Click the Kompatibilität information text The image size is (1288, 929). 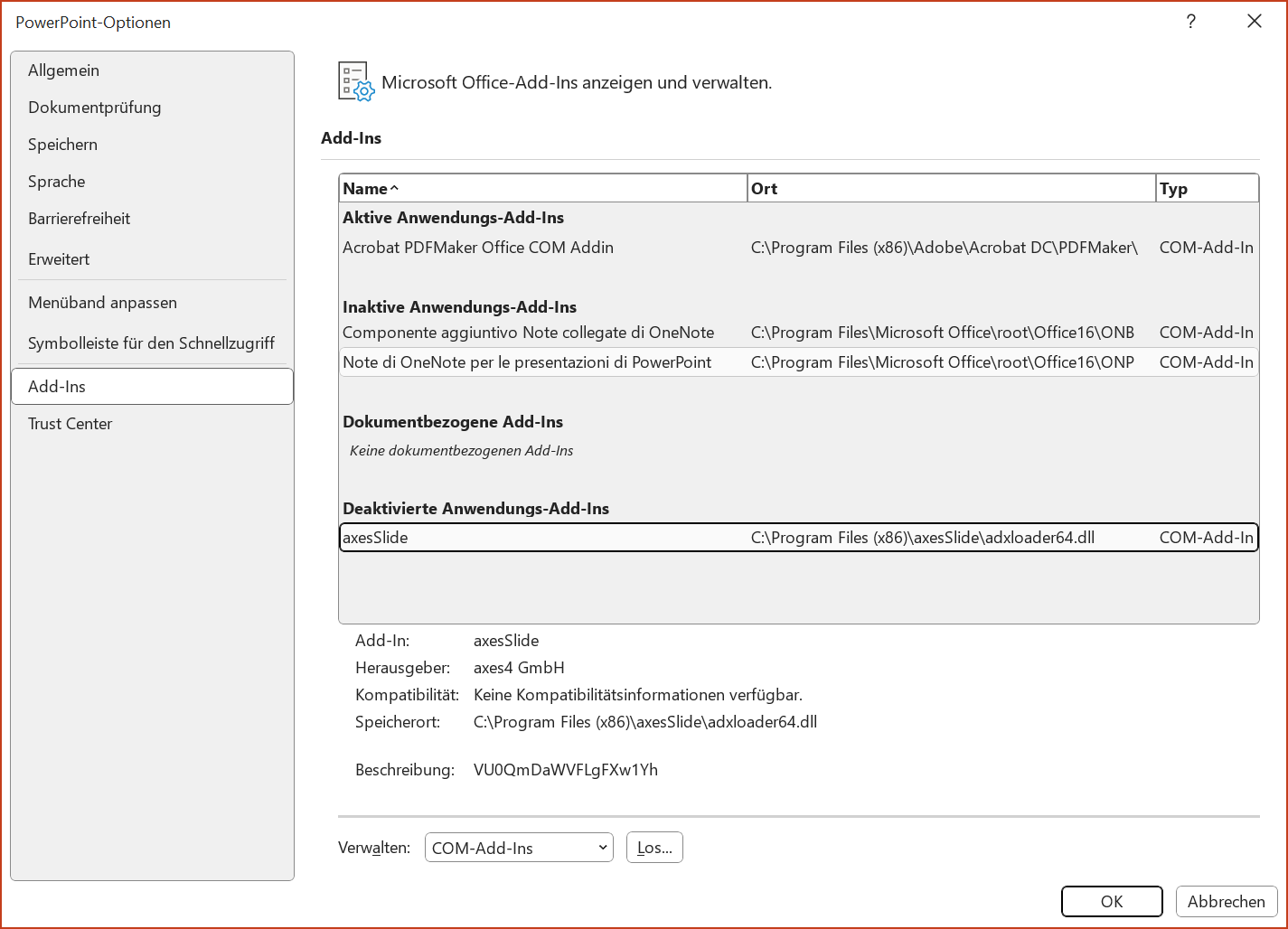coord(638,695)
